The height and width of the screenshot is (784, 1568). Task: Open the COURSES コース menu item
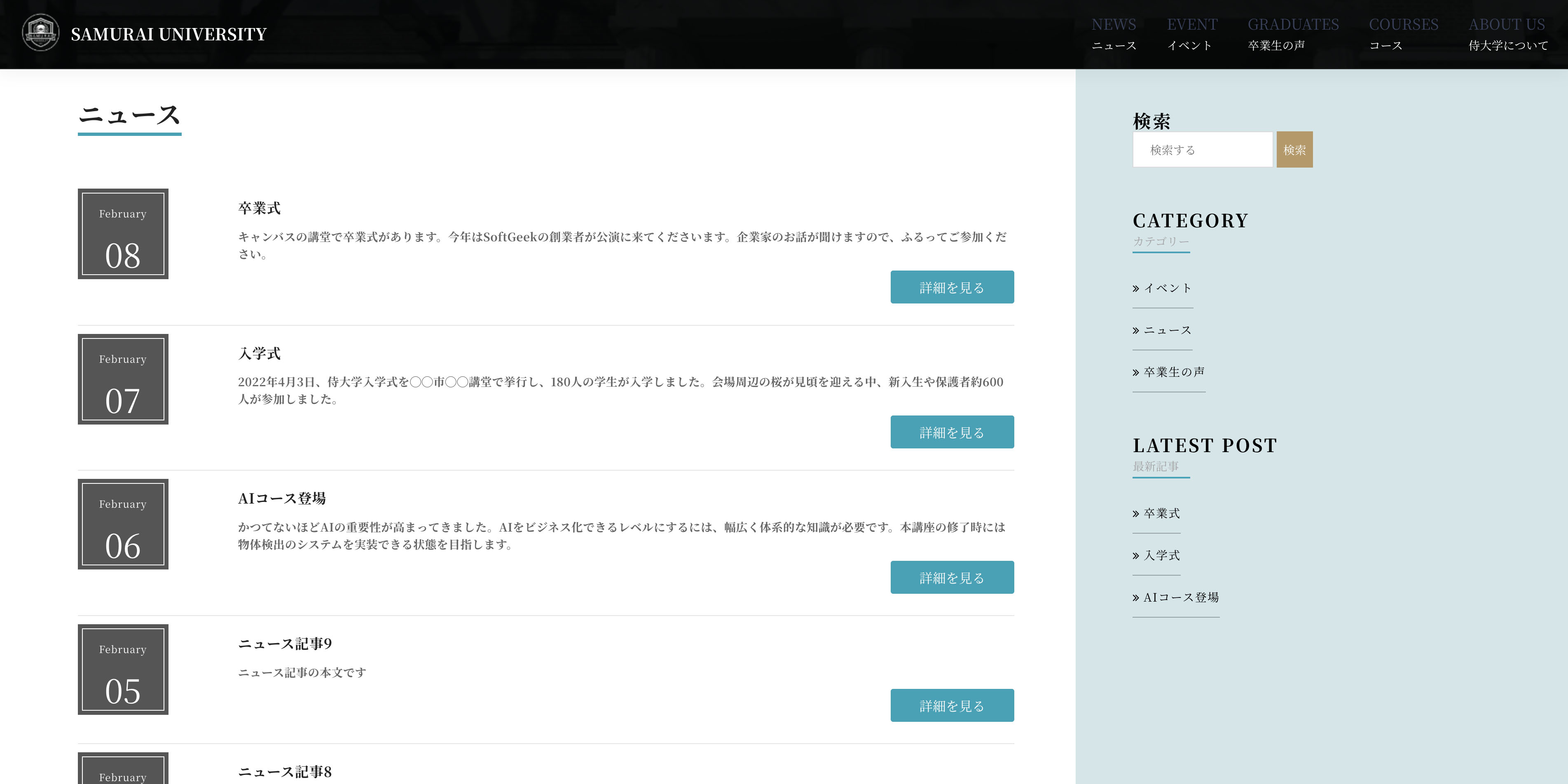pyautogui.click(x=1403, y=34)
